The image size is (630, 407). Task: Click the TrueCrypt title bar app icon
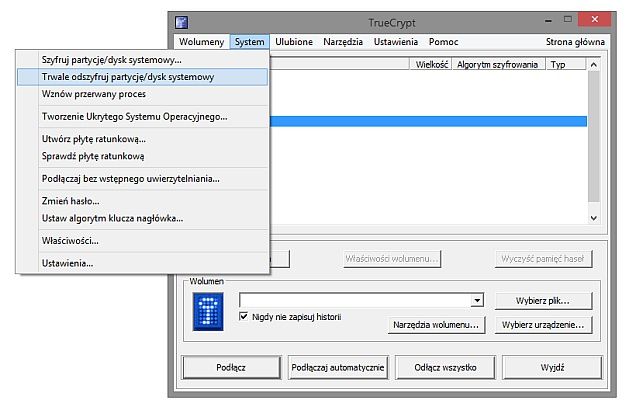[182, 22]
